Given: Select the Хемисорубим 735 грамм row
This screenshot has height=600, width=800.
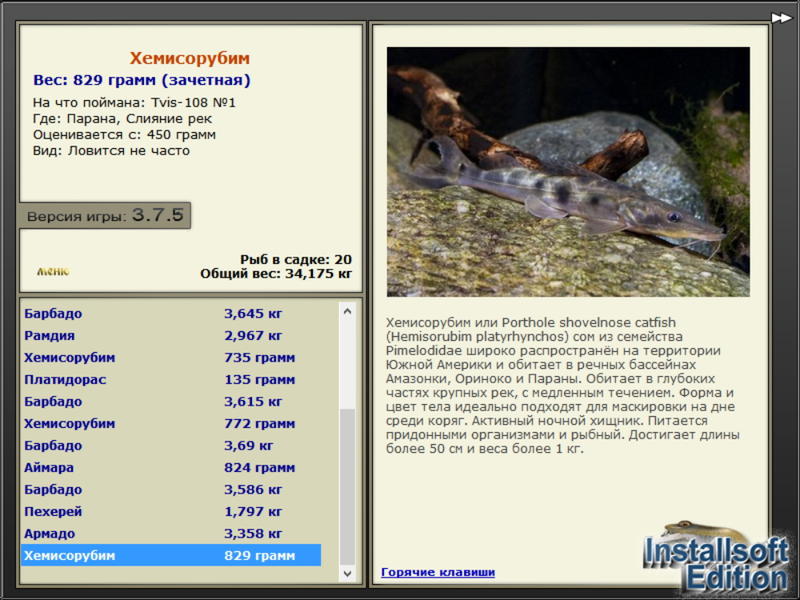Looking at the screenshot, I should click(x=171, y=357).
